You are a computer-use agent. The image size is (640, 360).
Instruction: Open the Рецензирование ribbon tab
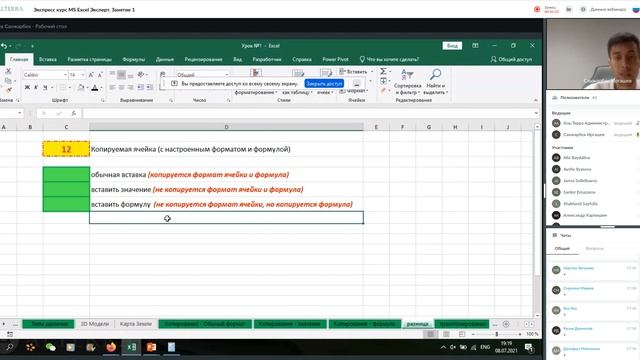coord(203,59)
